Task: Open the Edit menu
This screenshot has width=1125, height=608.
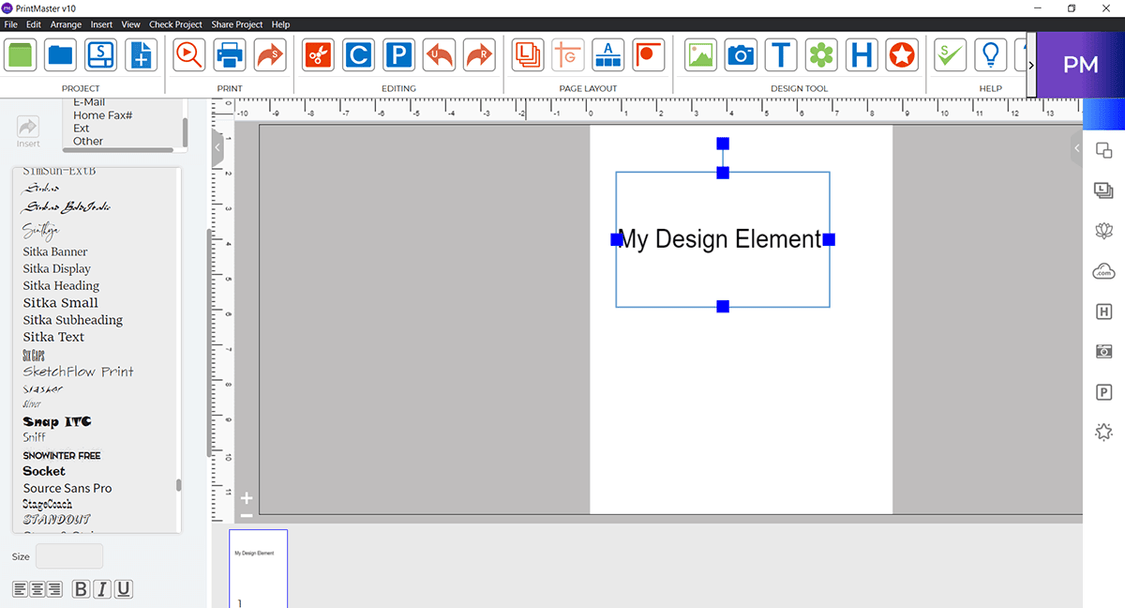Action: (34, 24)
